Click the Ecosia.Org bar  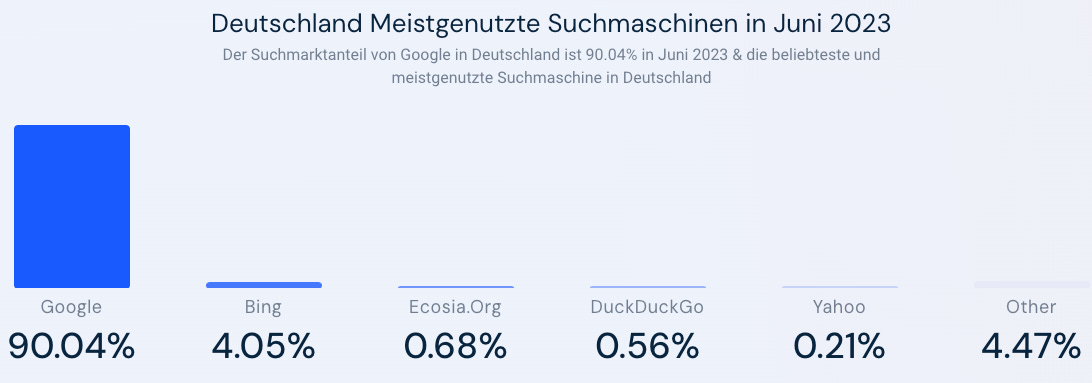pyautogui.click(x=456, y=287)
